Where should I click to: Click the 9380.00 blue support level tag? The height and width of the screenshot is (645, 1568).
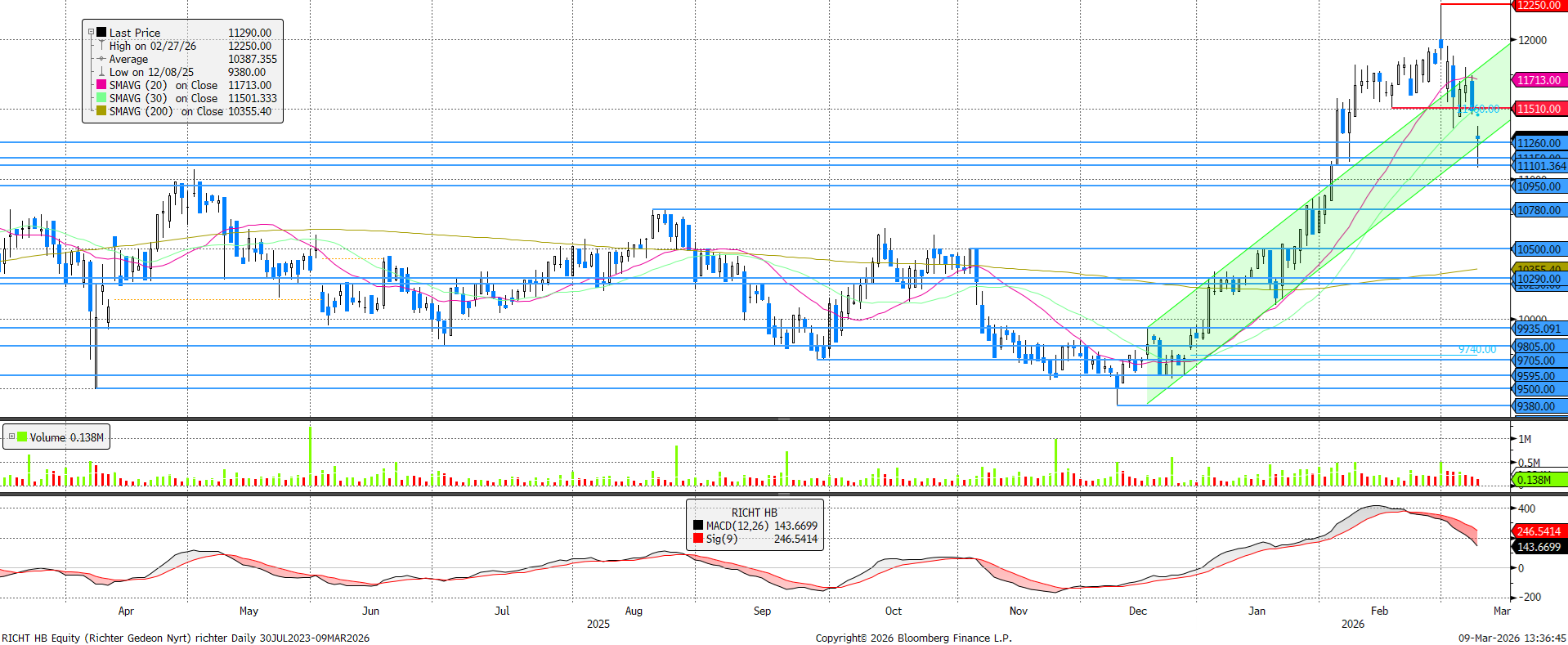1538,406
